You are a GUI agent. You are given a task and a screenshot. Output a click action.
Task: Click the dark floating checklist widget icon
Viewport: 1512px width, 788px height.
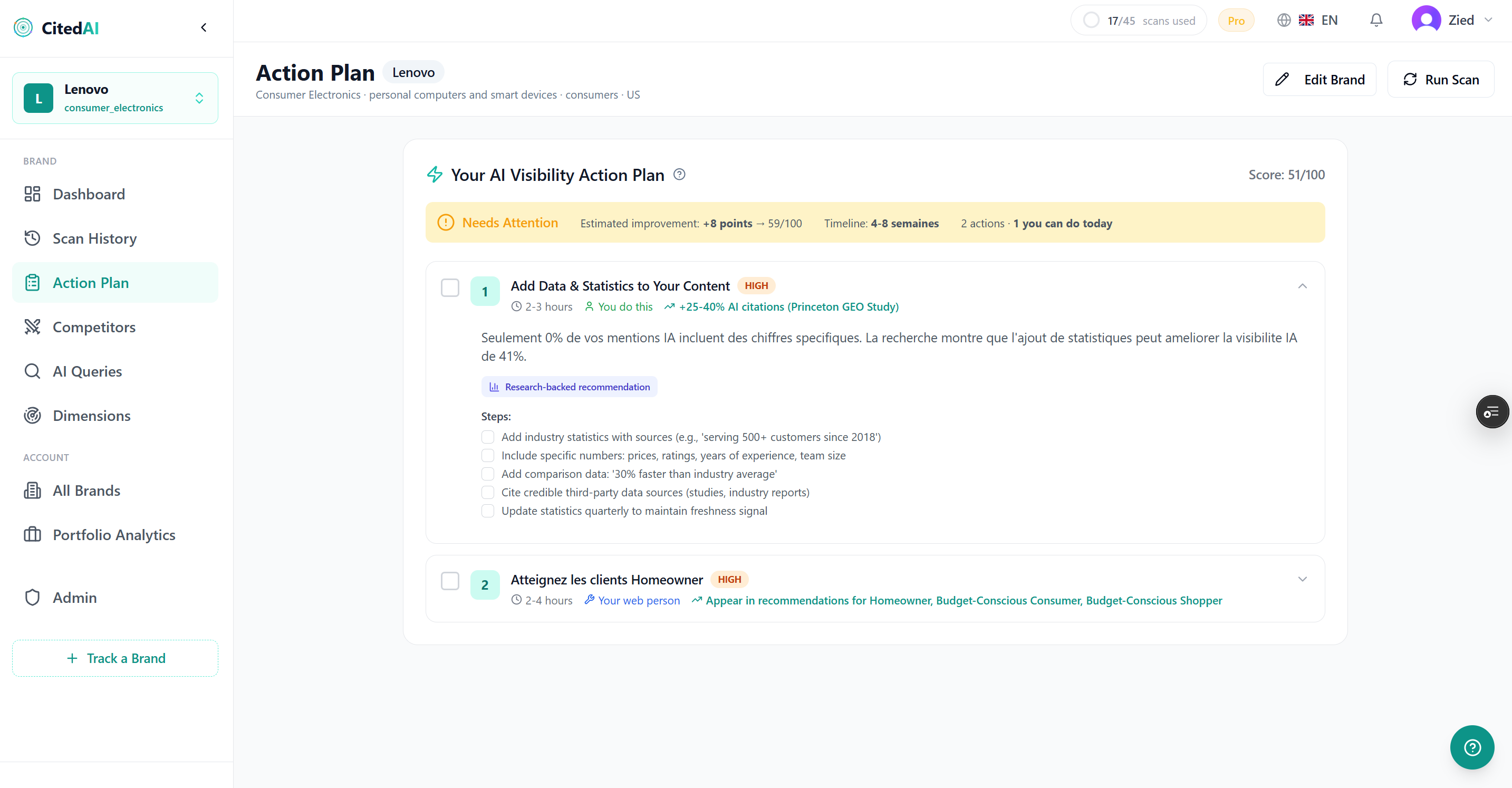(x=1491, y=412)
